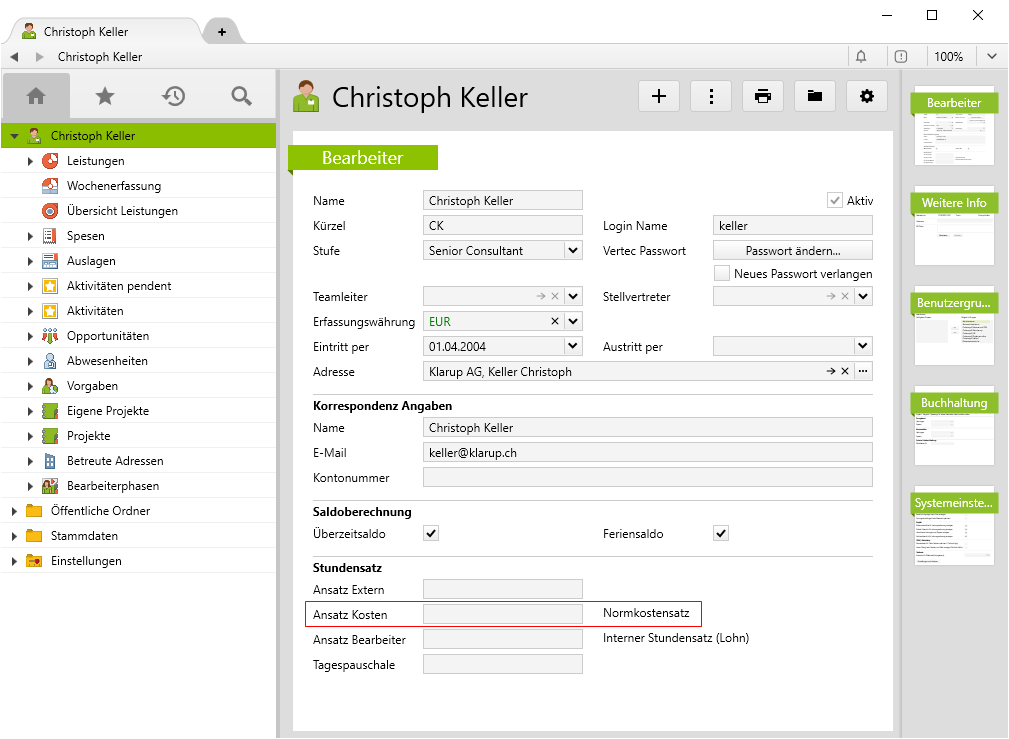Click the Passwort ändern button
This screenshot has height=739, width=1009.
click(793, 250)
